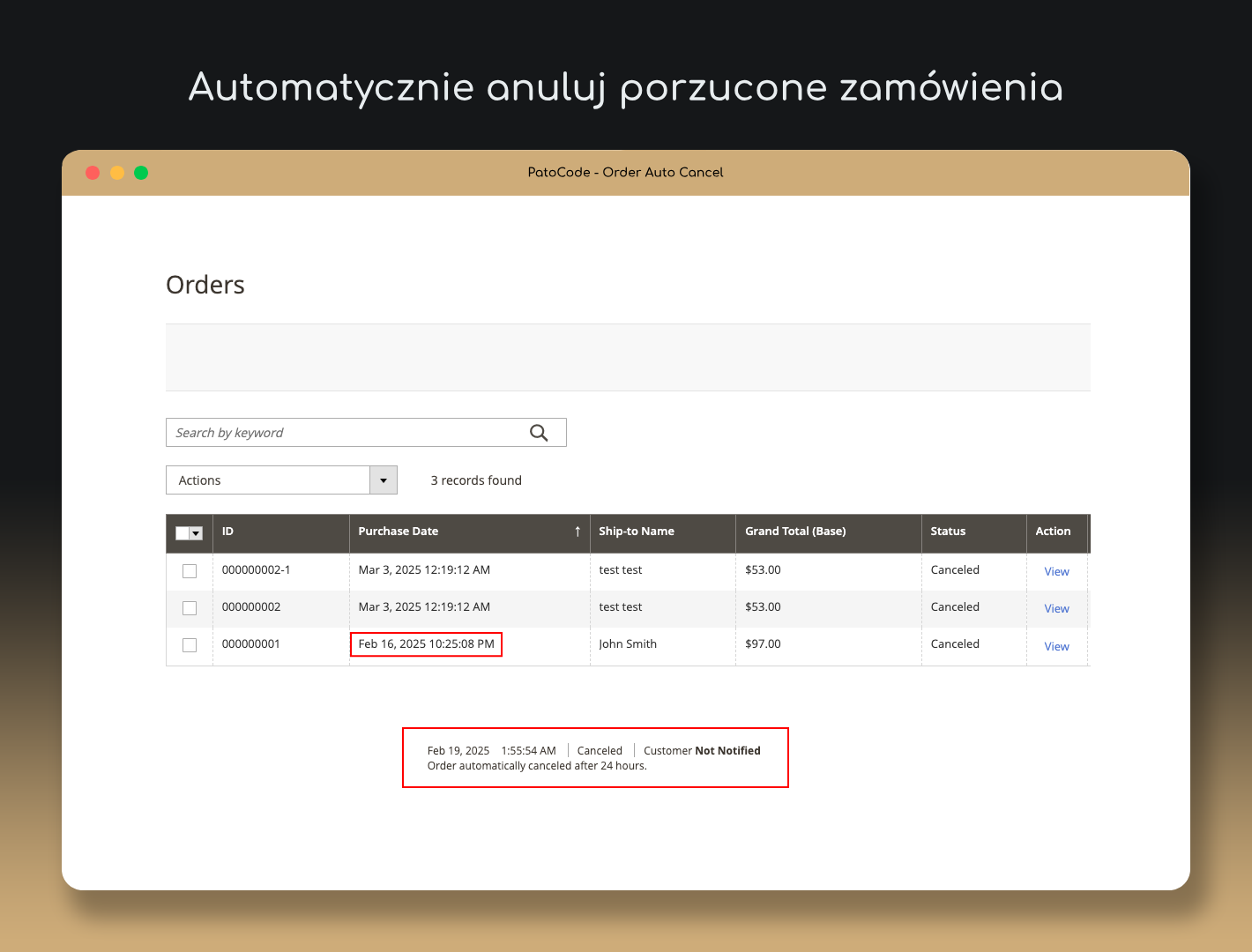Screen dimensions: 1252x952
Task: Click the highlighted Purchase Date of order 000000001
Action: 426,644
